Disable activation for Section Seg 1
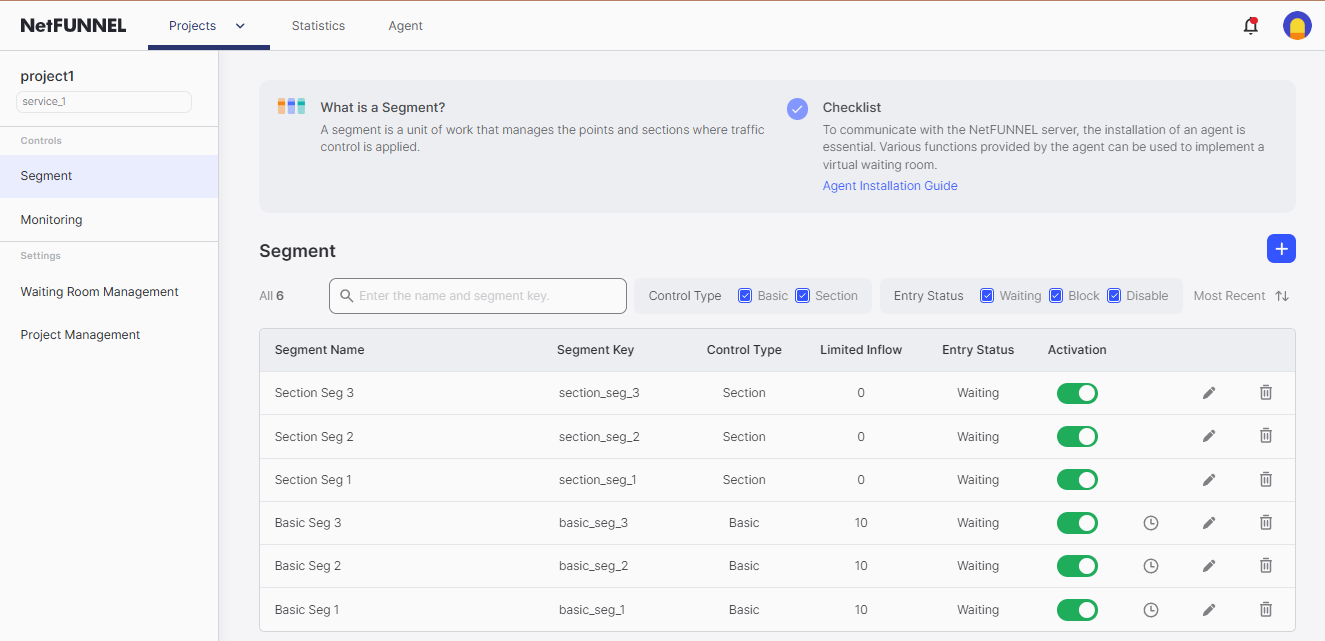Screen dimensions: 1325x641 (x=1077, y=479)
